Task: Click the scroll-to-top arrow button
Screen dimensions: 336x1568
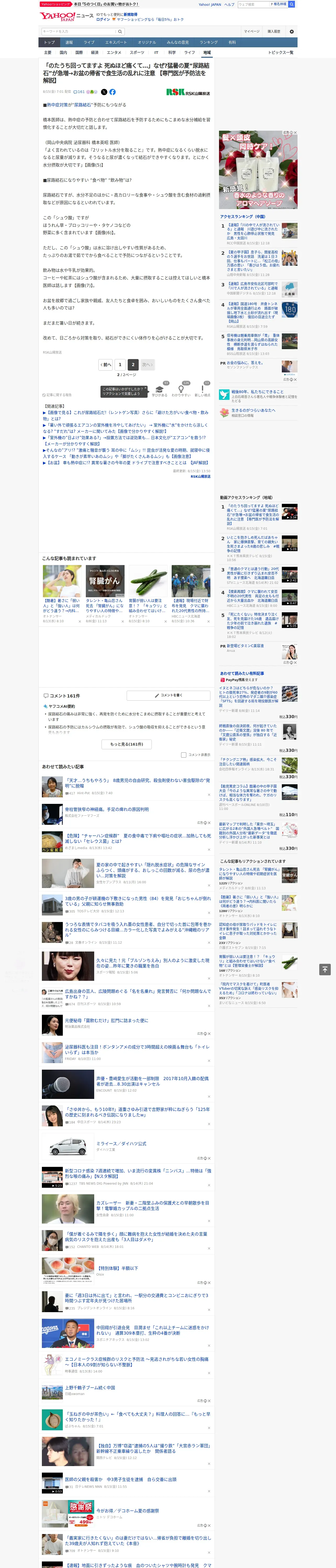Action: (x=325, y=970)
